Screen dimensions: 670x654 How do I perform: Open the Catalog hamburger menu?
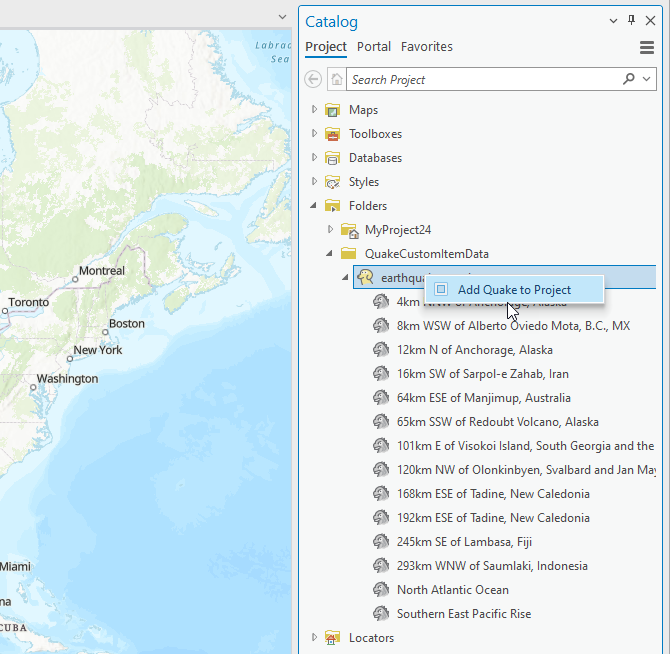(647, 47)
